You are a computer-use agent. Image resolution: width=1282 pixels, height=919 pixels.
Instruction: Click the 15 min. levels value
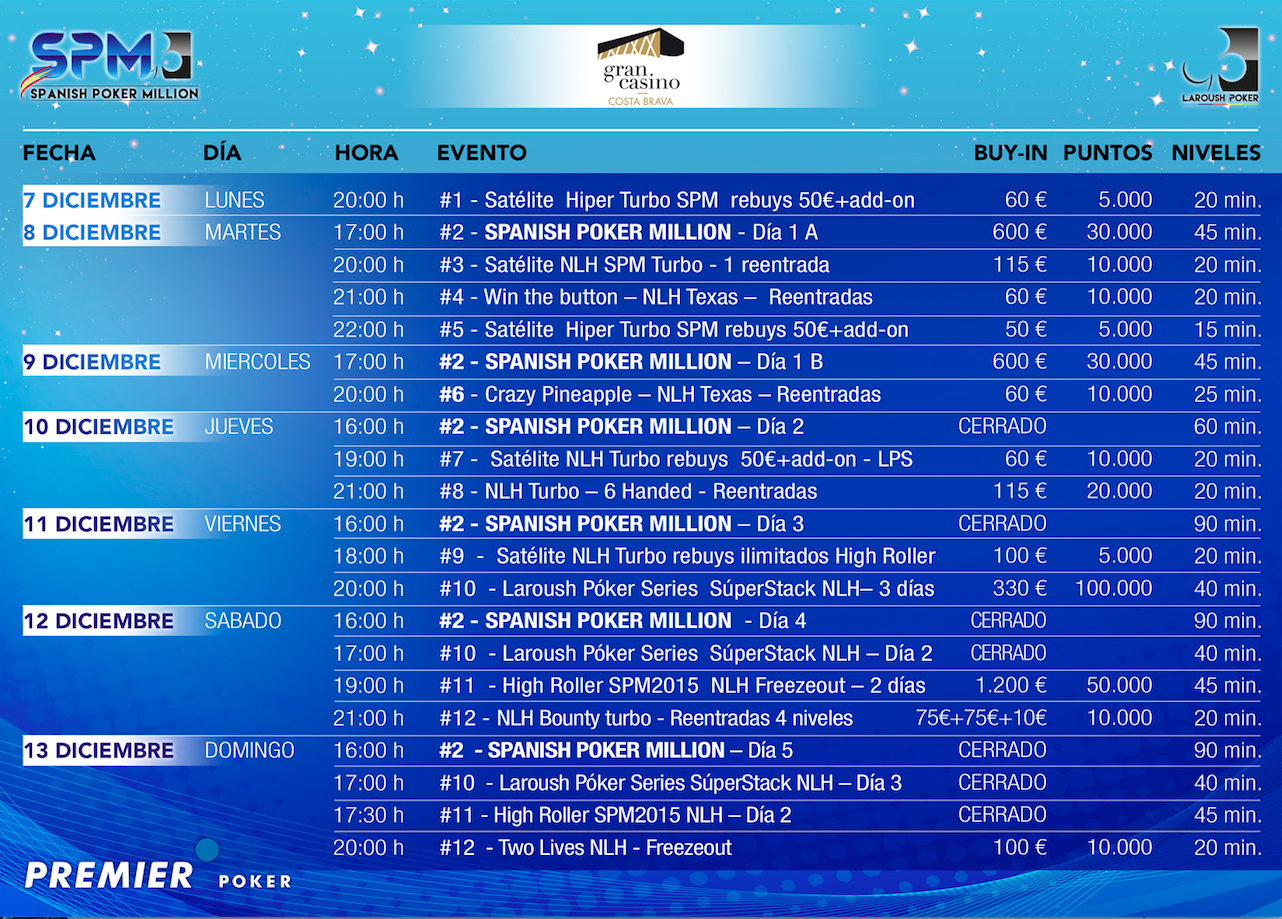coord(1228,329)
